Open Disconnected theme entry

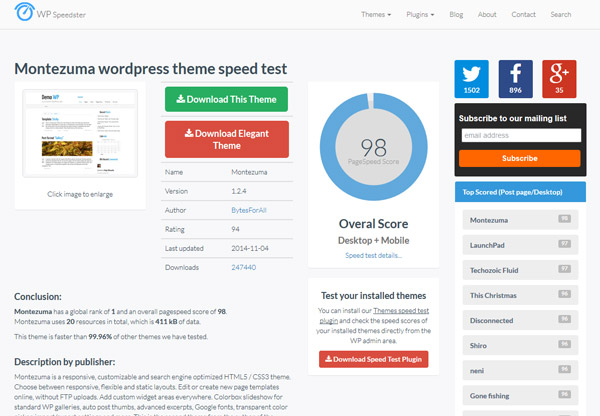520,320
